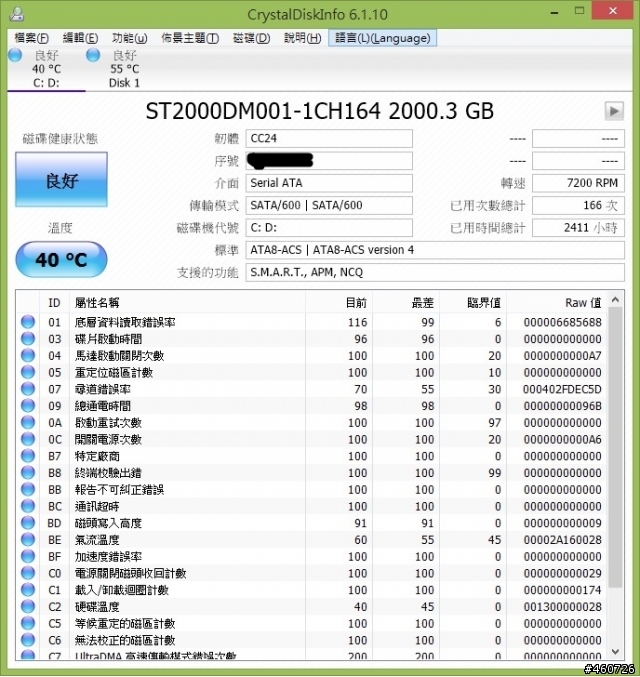The image size is (640, 677).
Task: Click status orb for attribute C2 row
Action: coord(28,607)
